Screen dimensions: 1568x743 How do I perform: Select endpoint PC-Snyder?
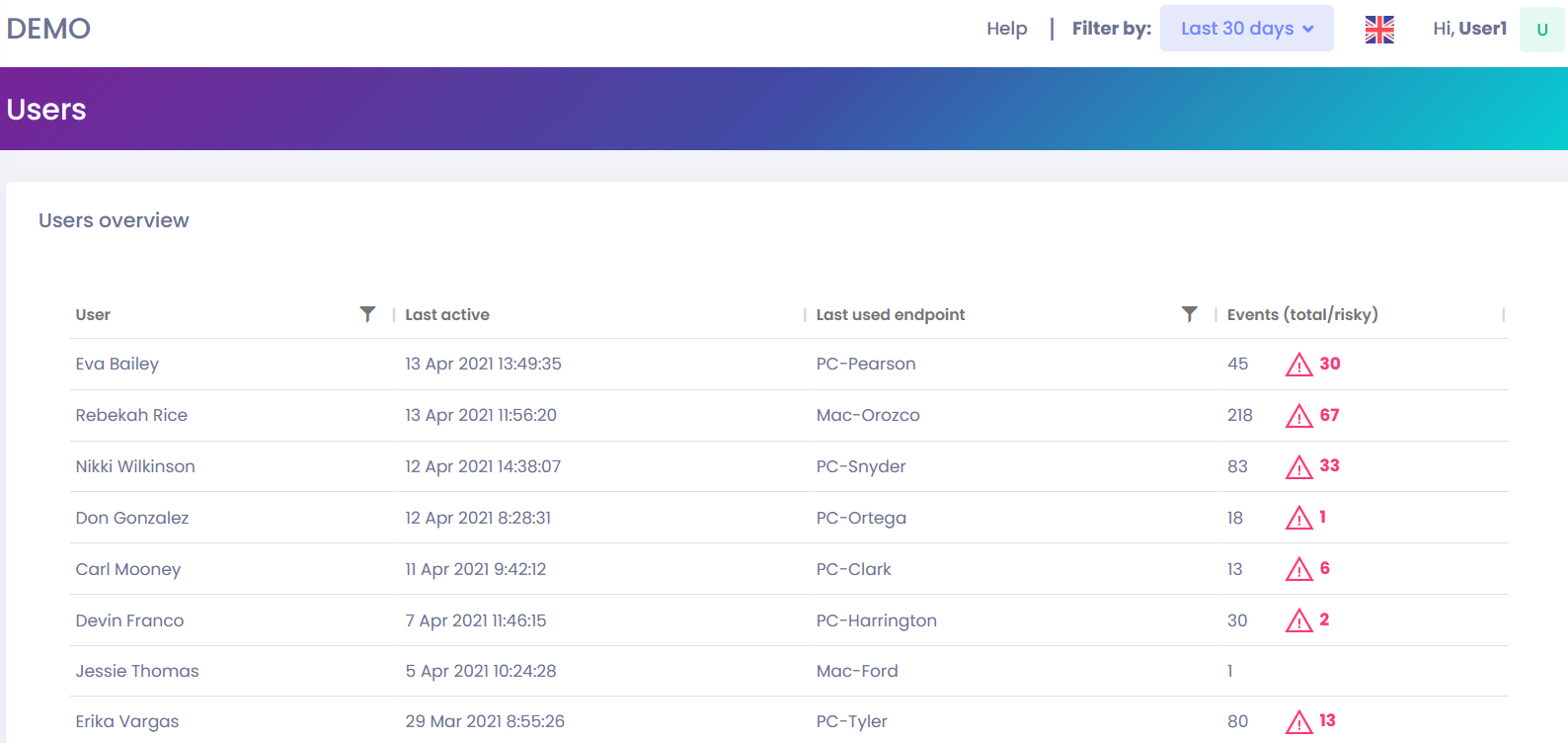[x=861, y=466]
